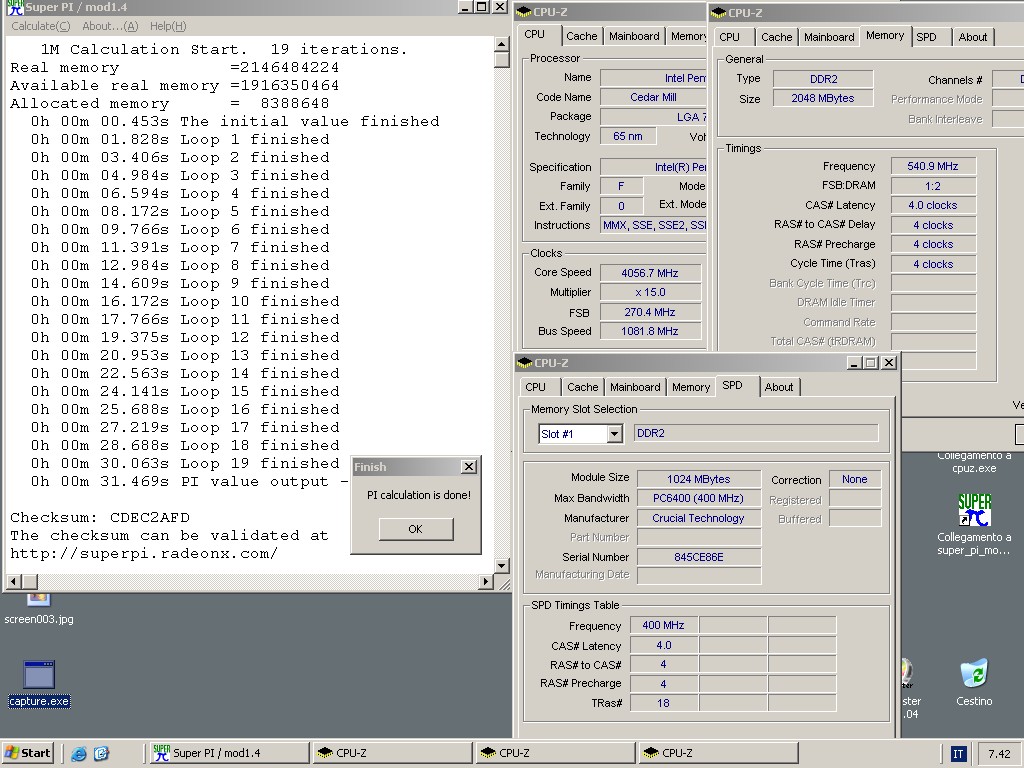Click the CAS# Latency value 4.0 clocks
1024x768 pixels.
[x=933, y=205]
